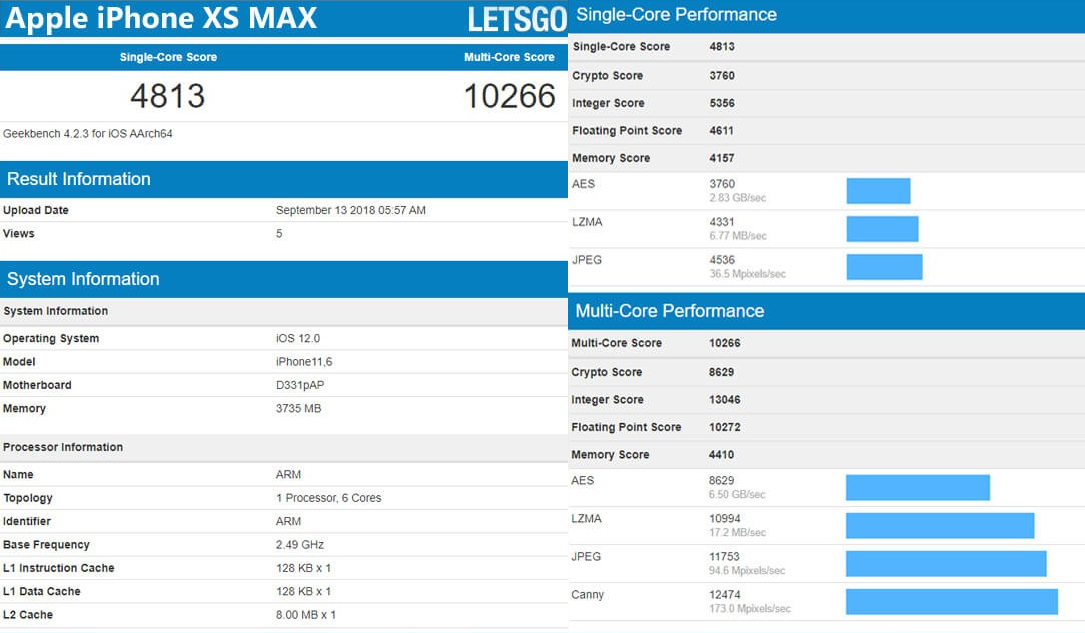
Task: Click the "173.0 Mpixels/sec" Canny rate
Action: coord(749,609)
